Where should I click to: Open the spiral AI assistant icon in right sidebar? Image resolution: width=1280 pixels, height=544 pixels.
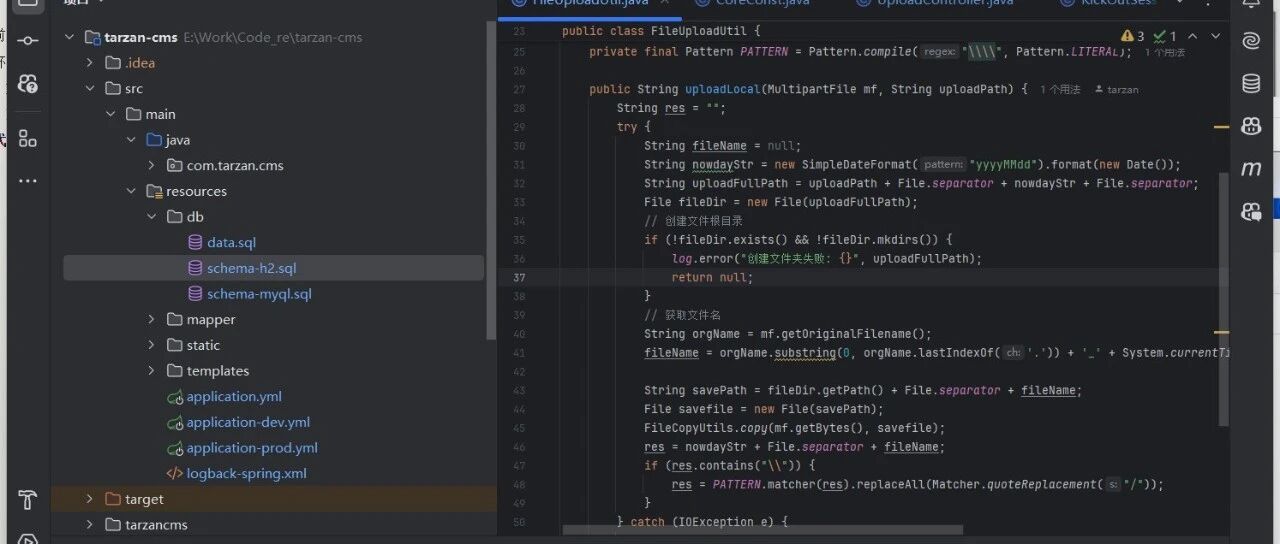[x=1251, y=41]
